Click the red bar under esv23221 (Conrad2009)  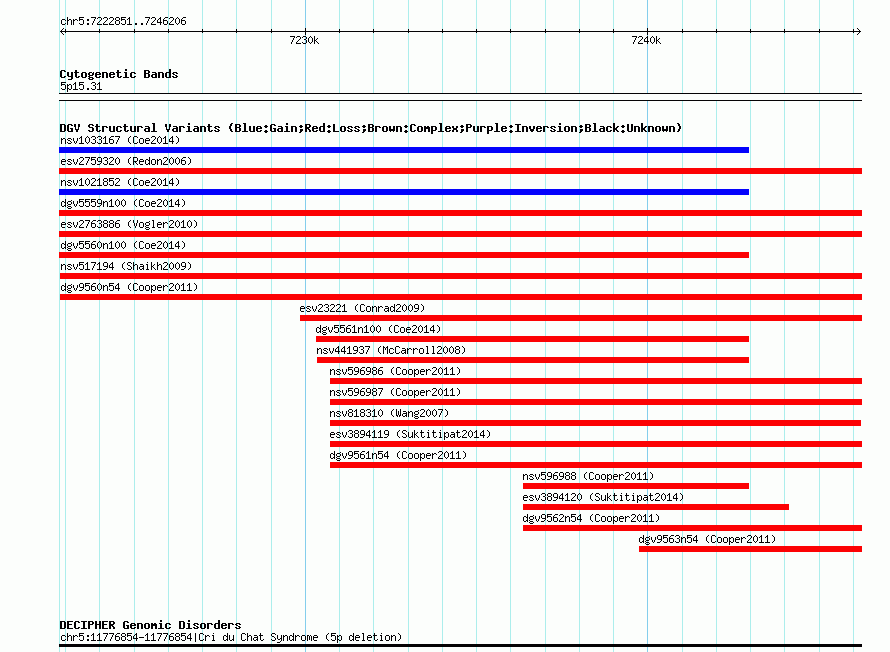[581, 318]
